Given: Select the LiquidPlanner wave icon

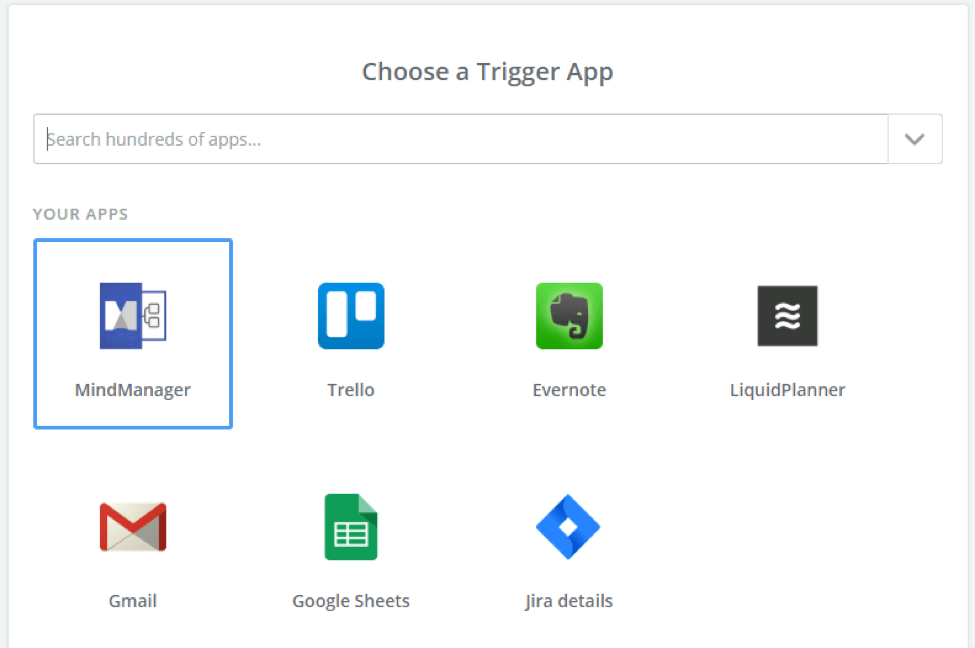Looking at the screenshot, I should [787, 316].
